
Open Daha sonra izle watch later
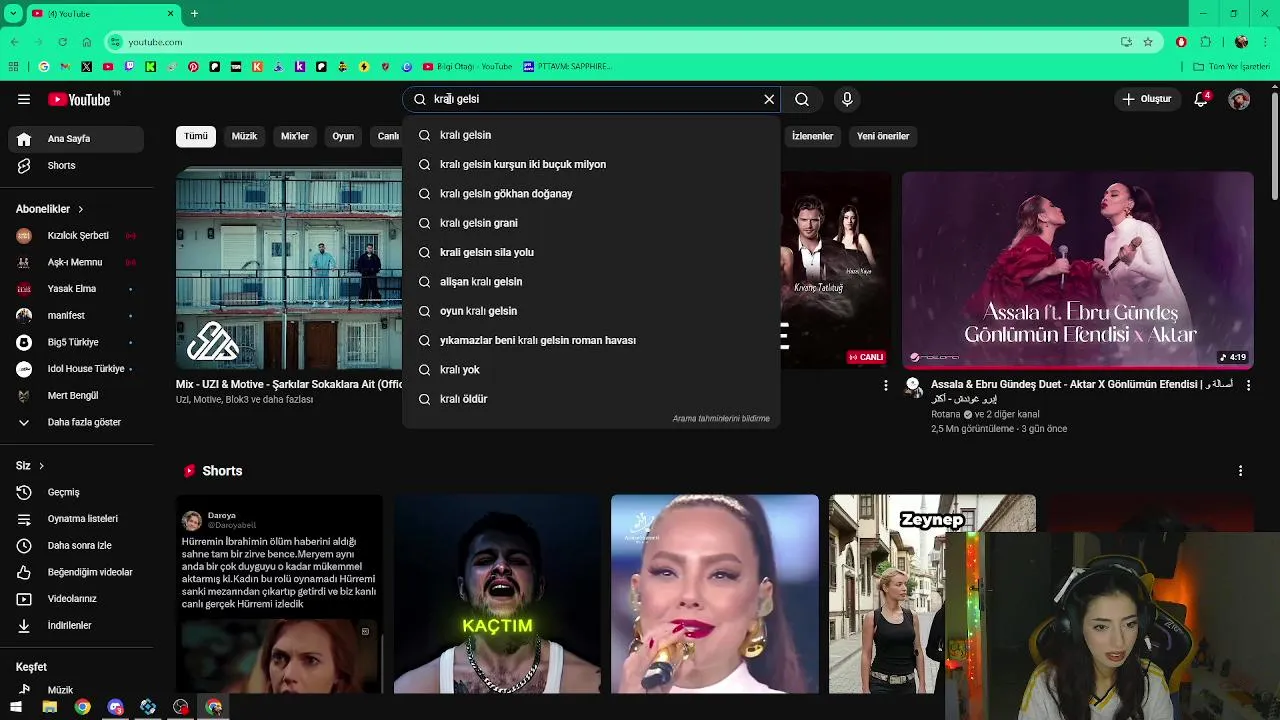point(76,545)
